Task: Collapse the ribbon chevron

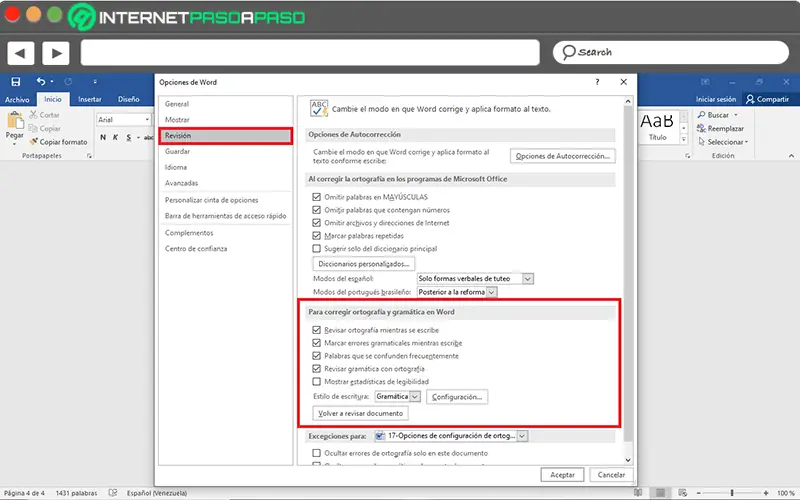Action: pyautogui.click(x=791, y=156)
